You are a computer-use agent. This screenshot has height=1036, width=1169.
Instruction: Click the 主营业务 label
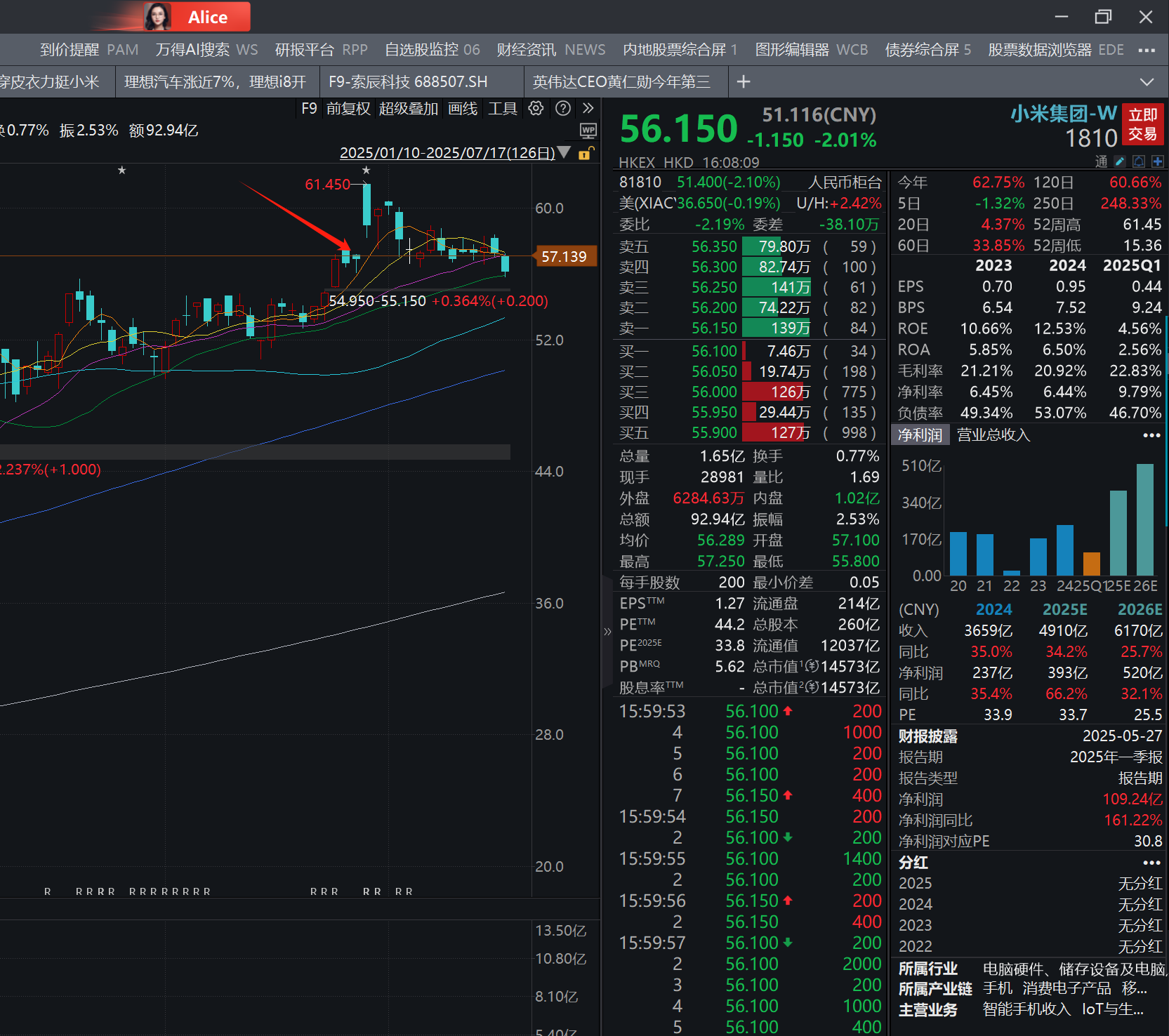pos(927,1009)
